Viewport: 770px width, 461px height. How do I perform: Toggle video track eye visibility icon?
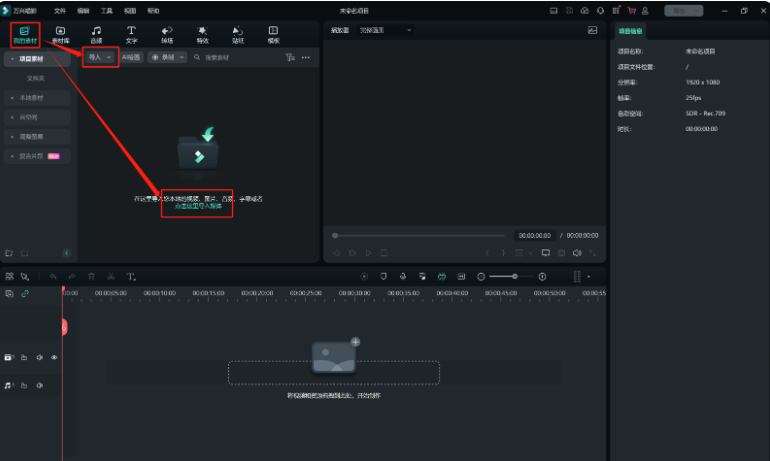[54, 357]
